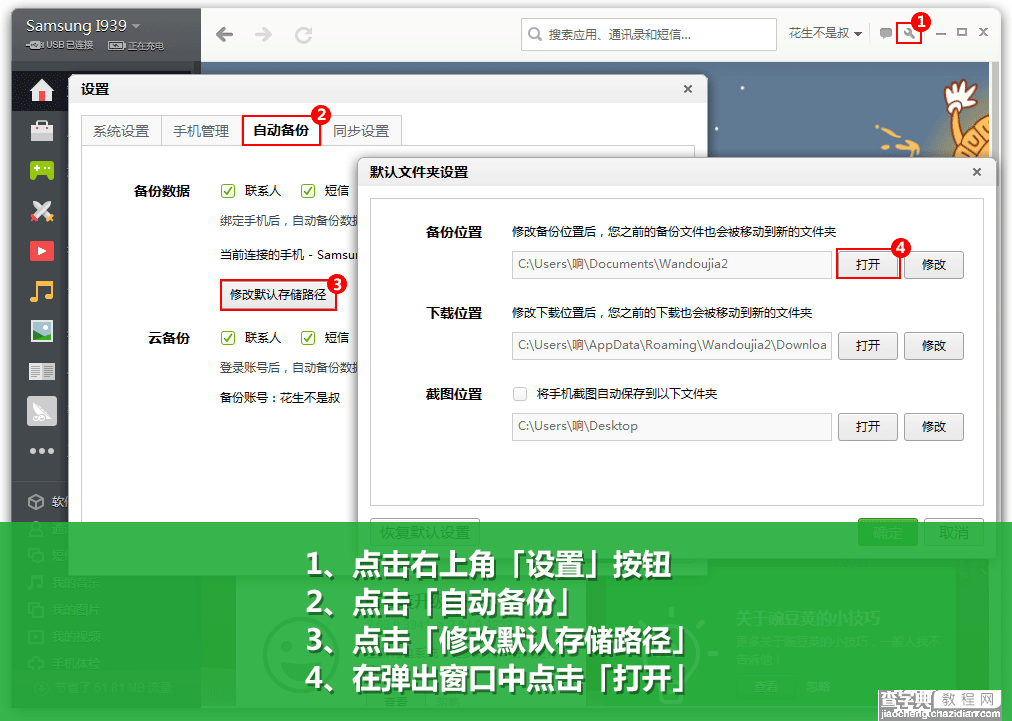The width and height of the screenshot is (1012, 721).
Task: Expand the 花生不是叔 account menu
Action: coord(825,33)
